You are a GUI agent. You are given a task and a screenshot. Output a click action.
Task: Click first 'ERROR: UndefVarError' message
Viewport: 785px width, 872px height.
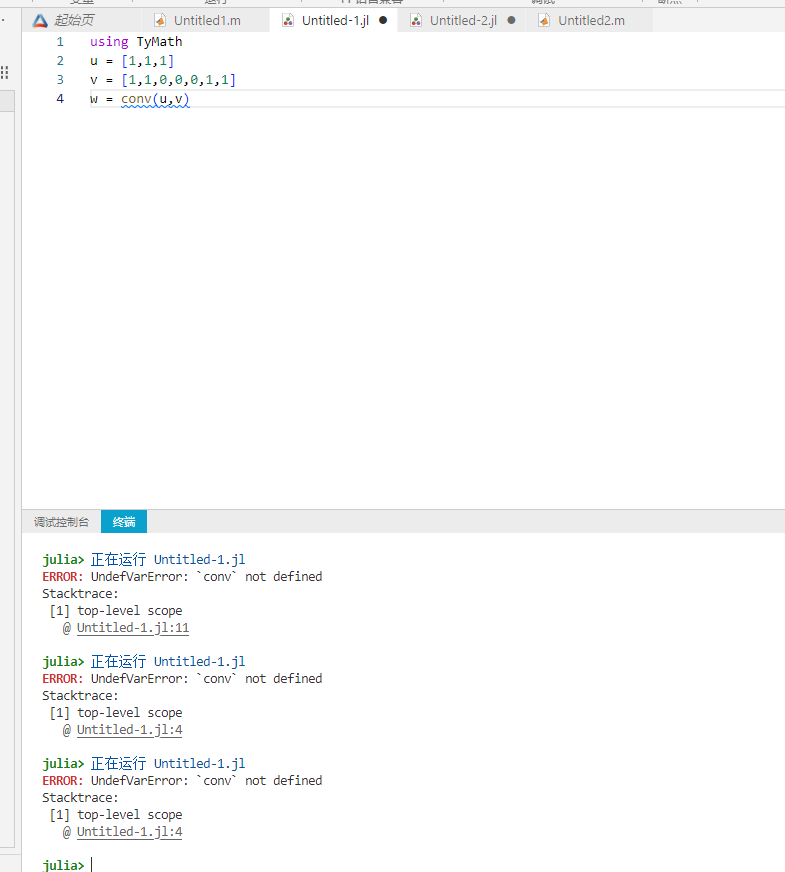click(x=182, y=577)
